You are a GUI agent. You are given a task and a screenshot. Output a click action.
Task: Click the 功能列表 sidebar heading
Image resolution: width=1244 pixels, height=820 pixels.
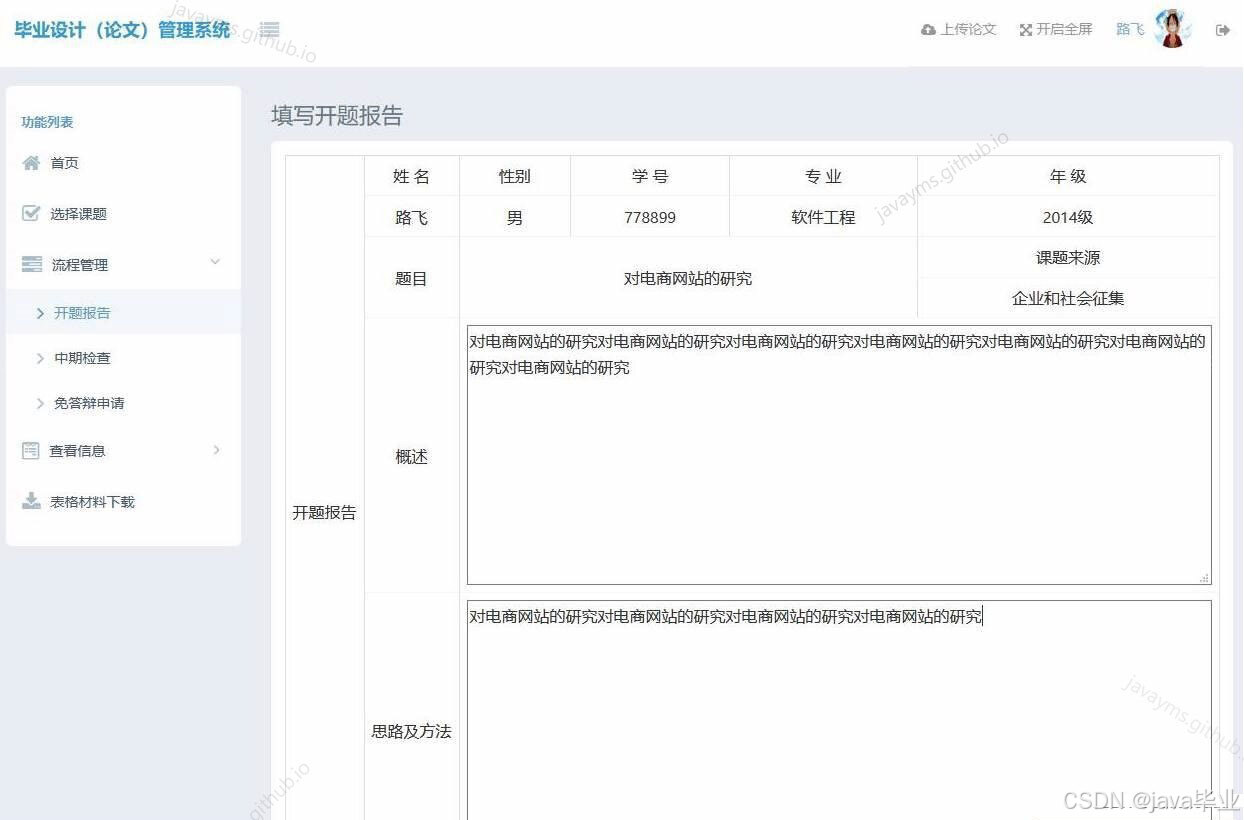(x=47, y=122)
